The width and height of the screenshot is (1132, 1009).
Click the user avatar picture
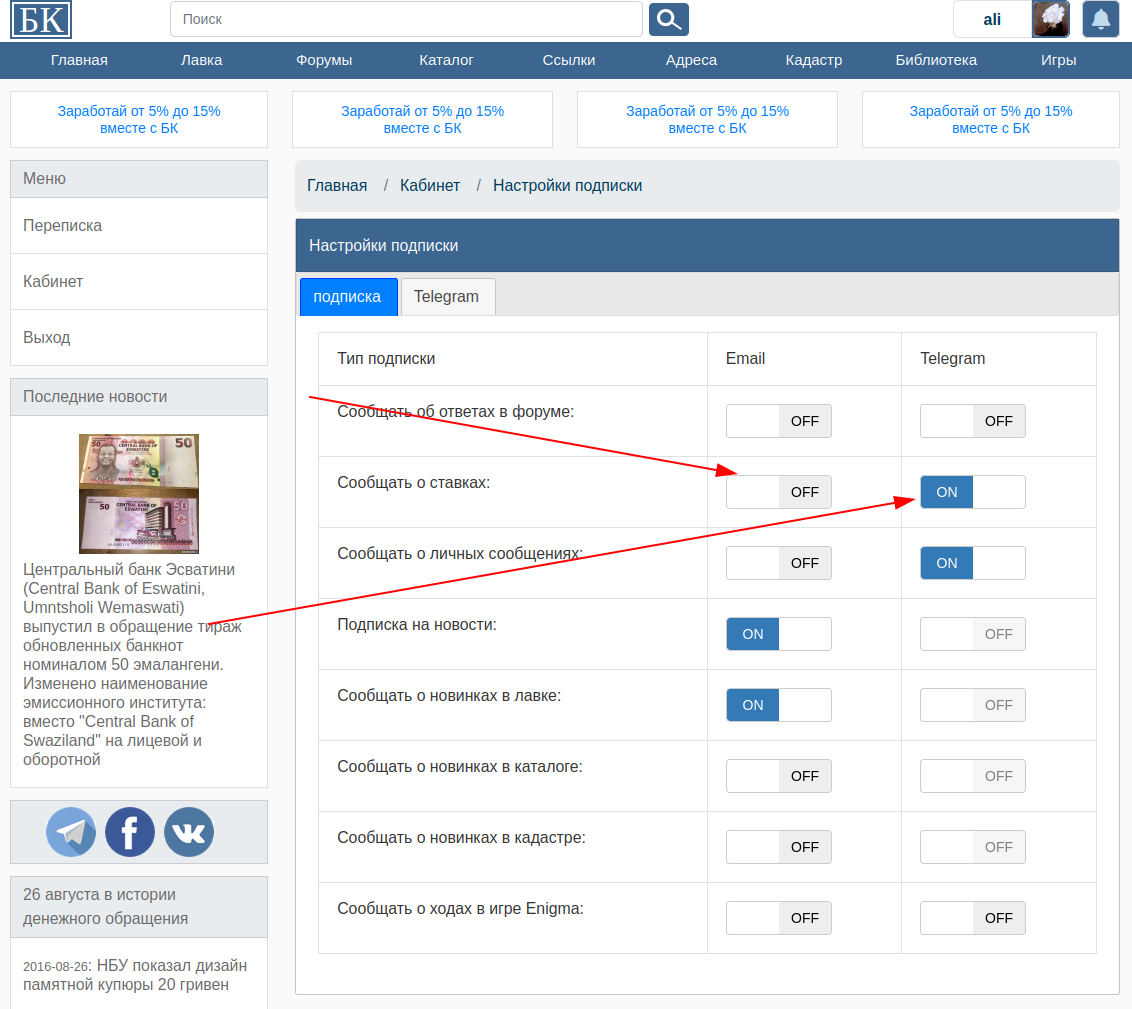(x=1050, y=19)
